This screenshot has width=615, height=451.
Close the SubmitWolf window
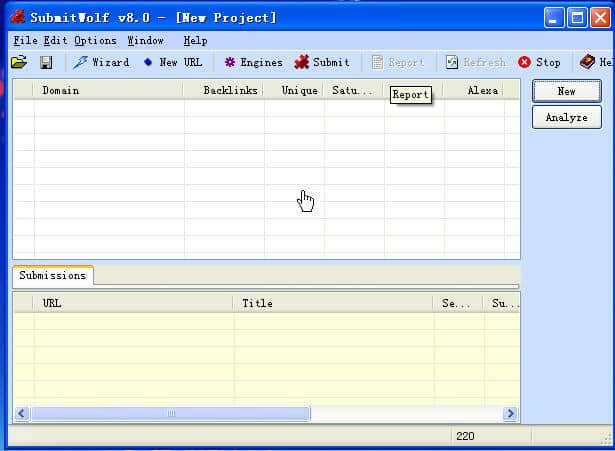pos(600,18)
